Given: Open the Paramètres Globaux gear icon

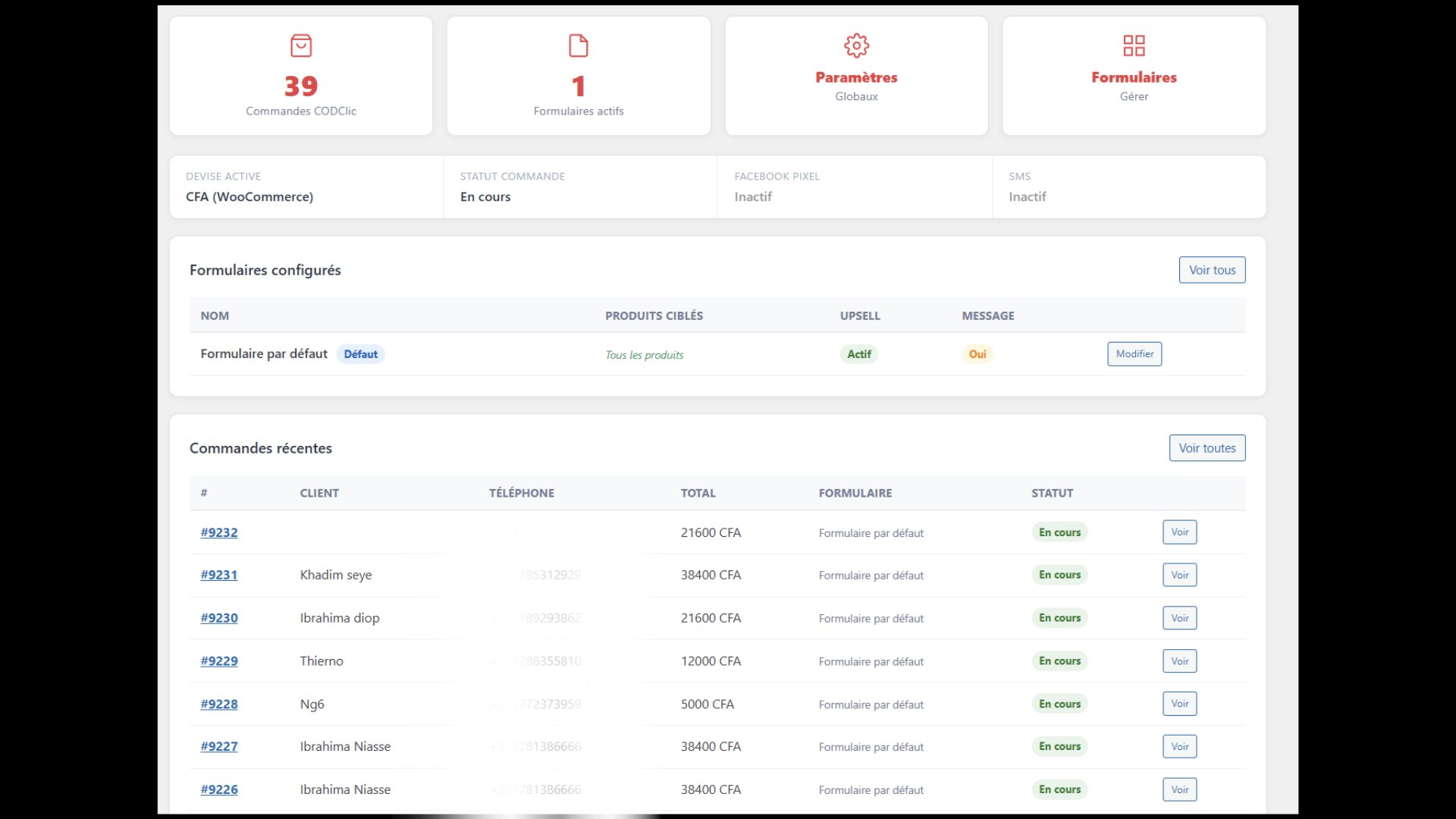Looking at the screenshot, I should [x=856, y=45].
